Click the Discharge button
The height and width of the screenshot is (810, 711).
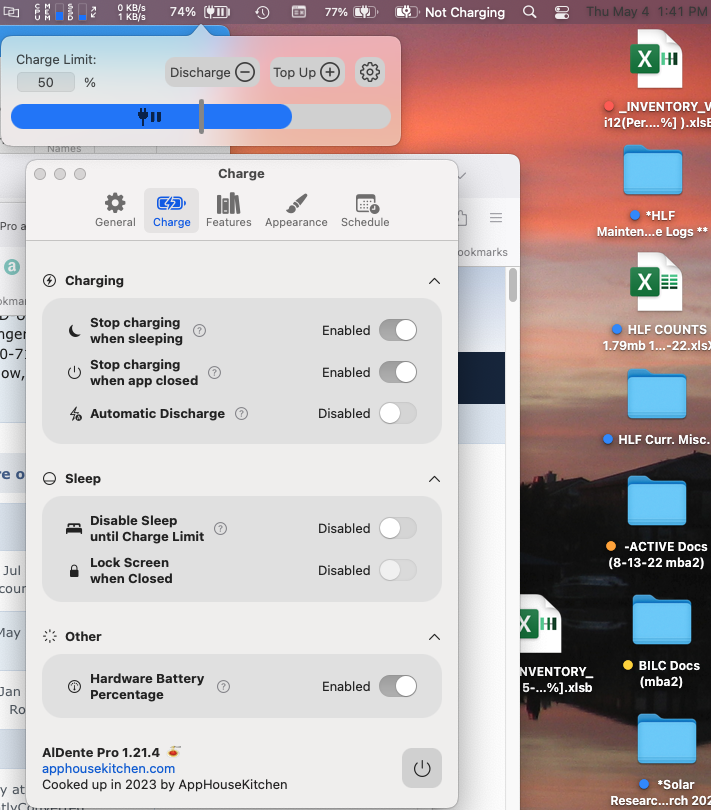click(212, 72)
